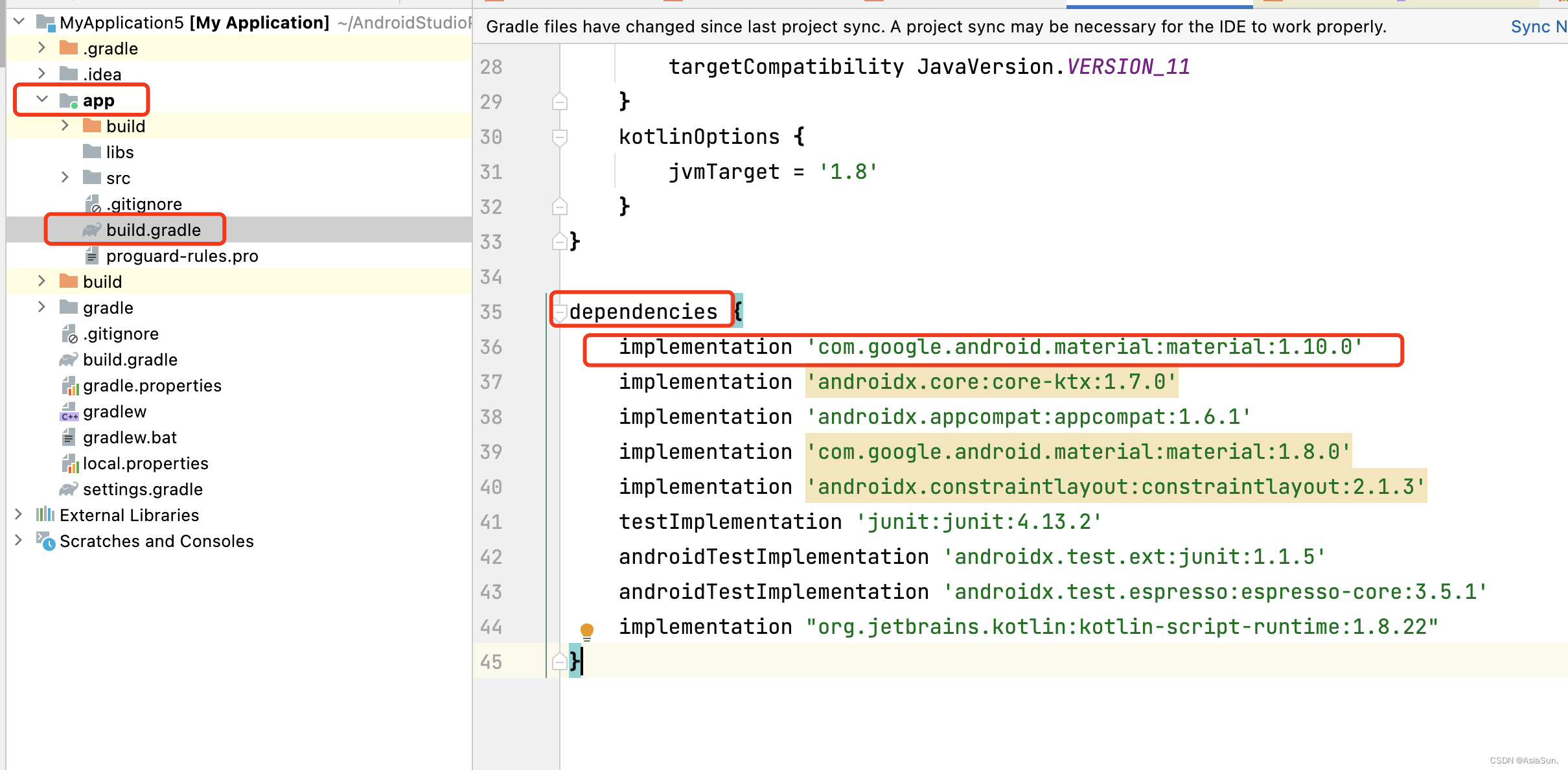Click the proguard-rules.pro file icon
The width and height of the screenshot is (1568, 770).
92,256
